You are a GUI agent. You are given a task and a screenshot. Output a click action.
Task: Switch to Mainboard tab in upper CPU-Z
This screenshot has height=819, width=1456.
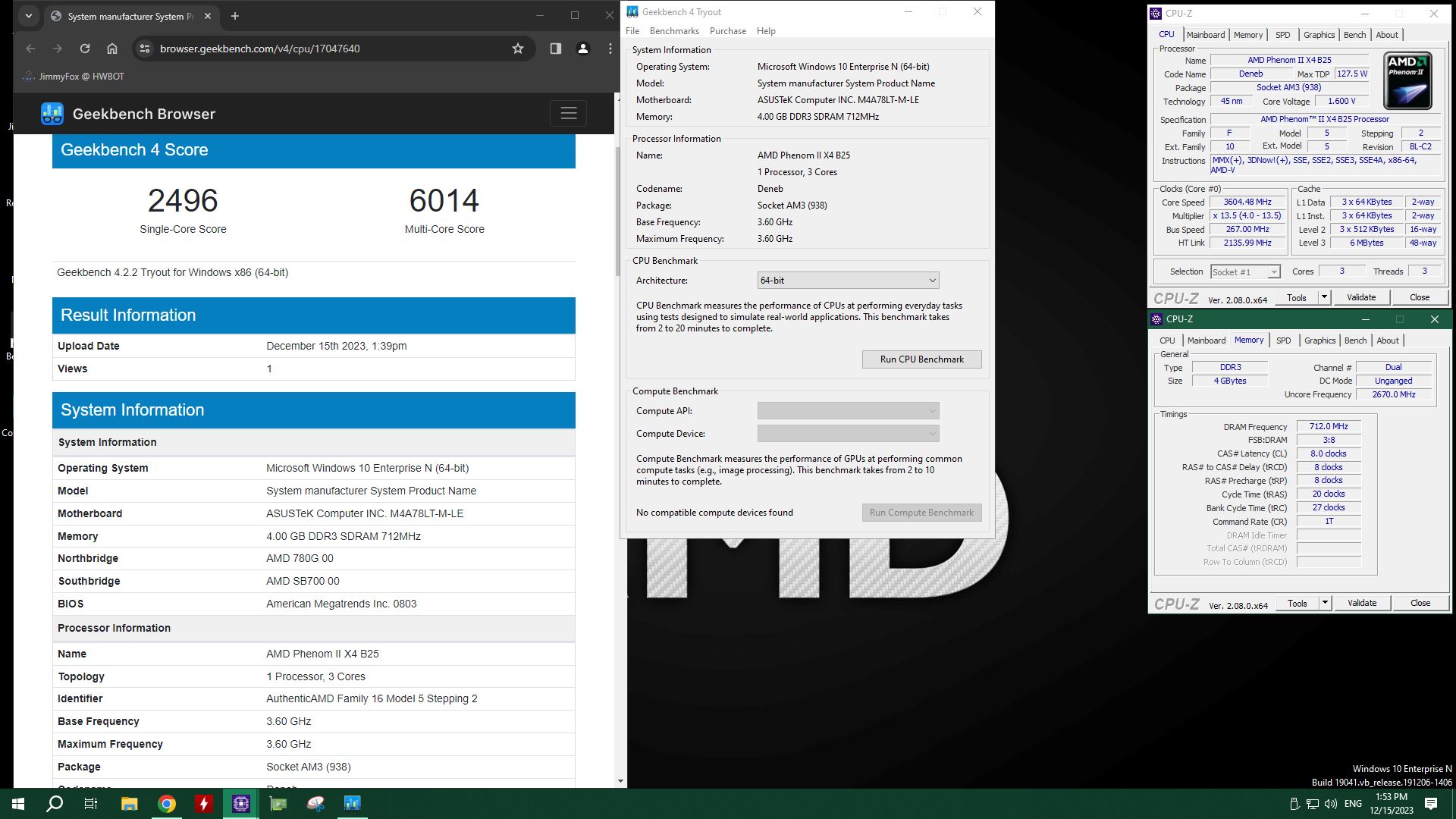coord(1206,35)
